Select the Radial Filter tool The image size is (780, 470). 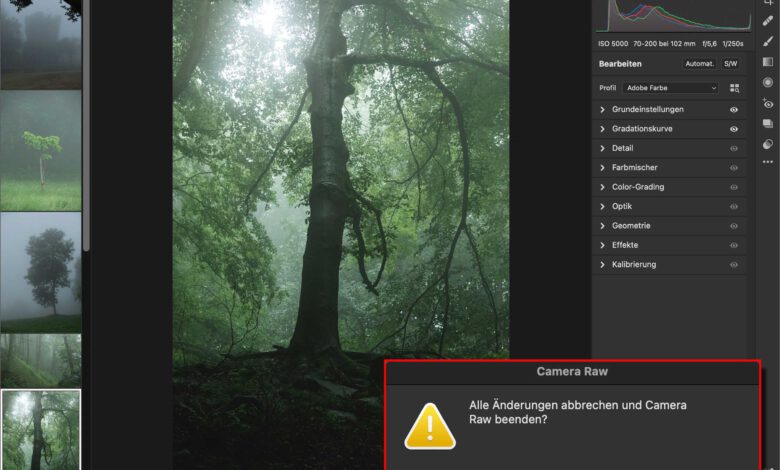point(768,82)
